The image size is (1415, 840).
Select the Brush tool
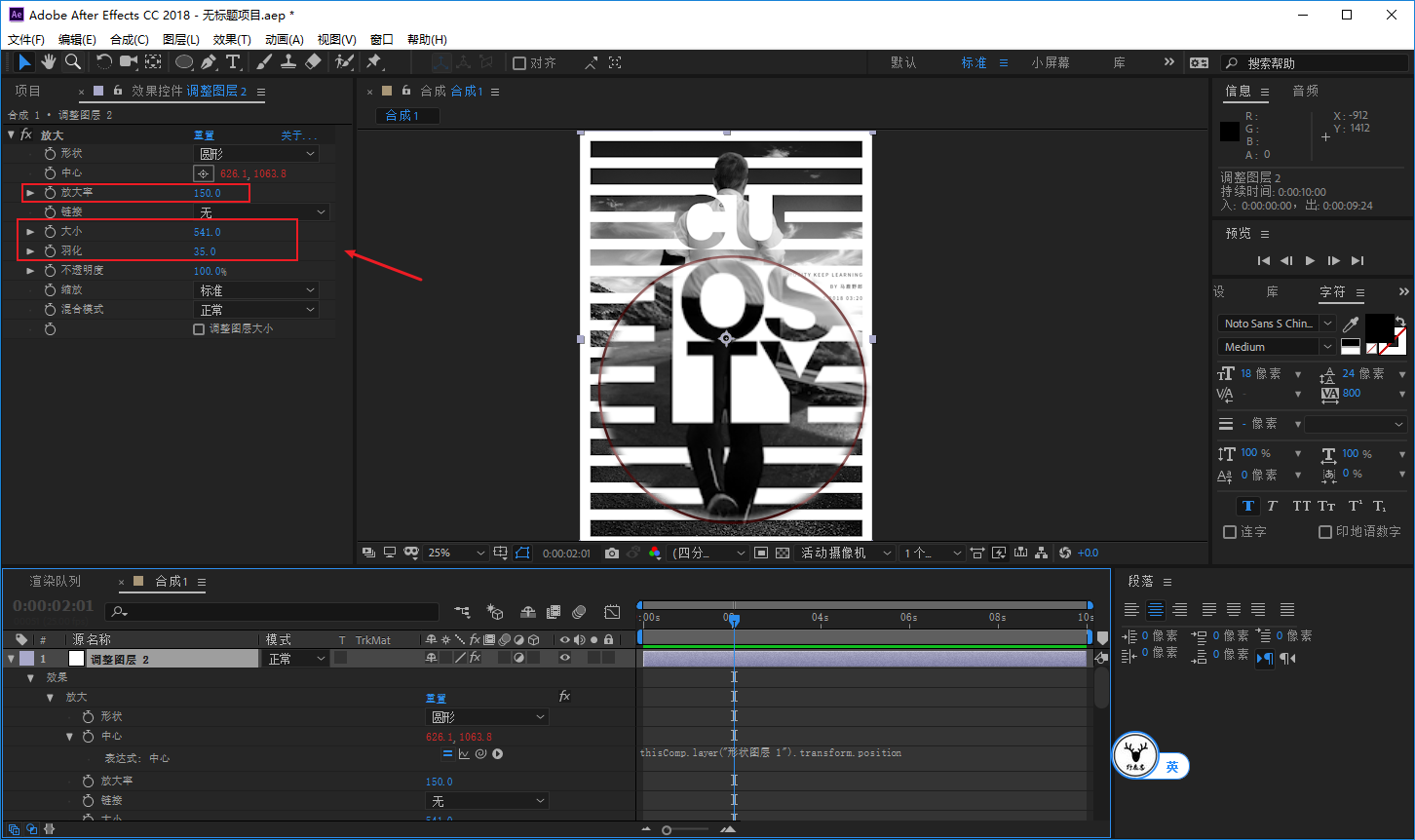[264, 61]
